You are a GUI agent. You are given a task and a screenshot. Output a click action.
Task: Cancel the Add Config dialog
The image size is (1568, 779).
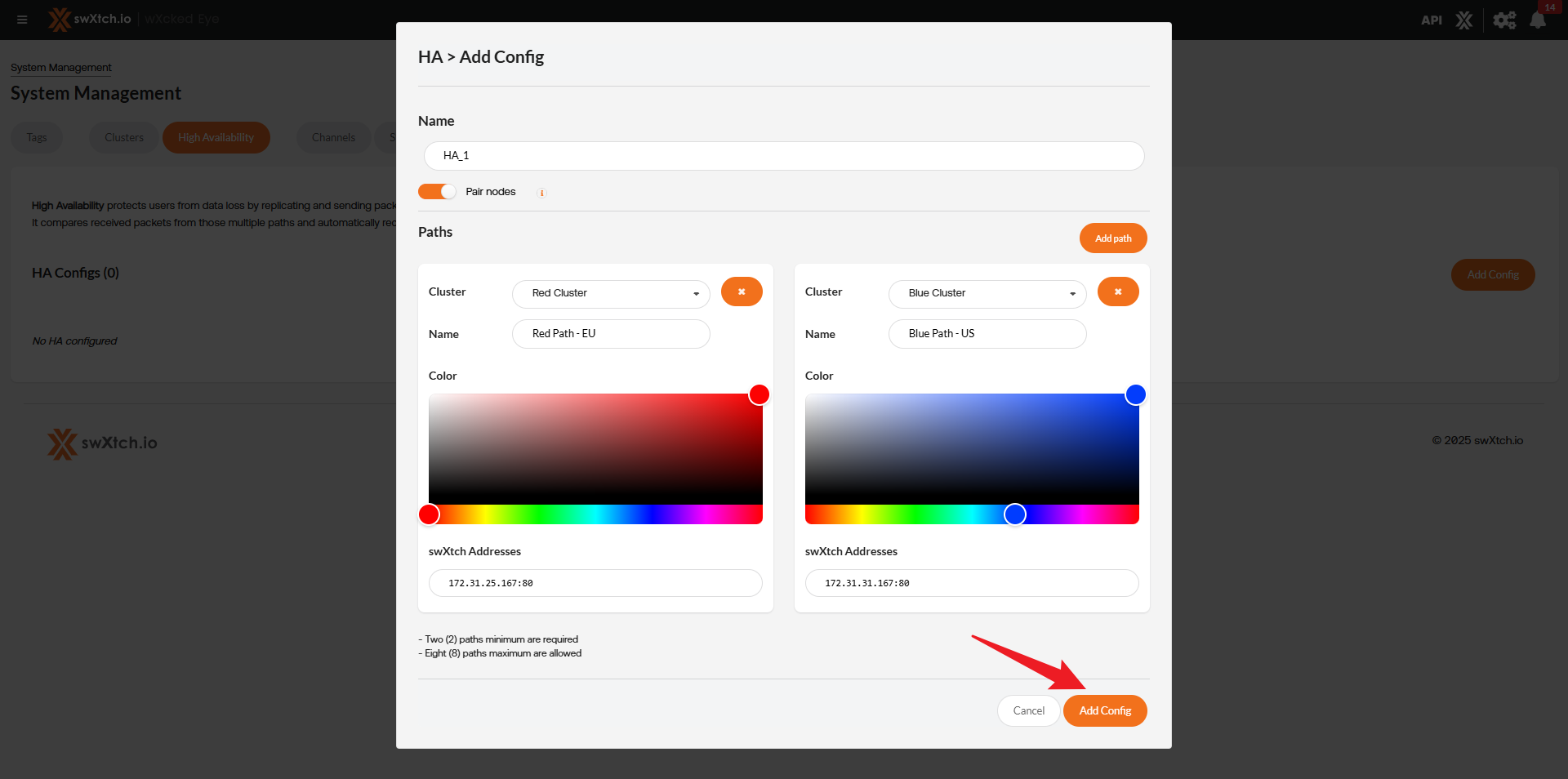pyautogui.click(x=1028, y=710)
